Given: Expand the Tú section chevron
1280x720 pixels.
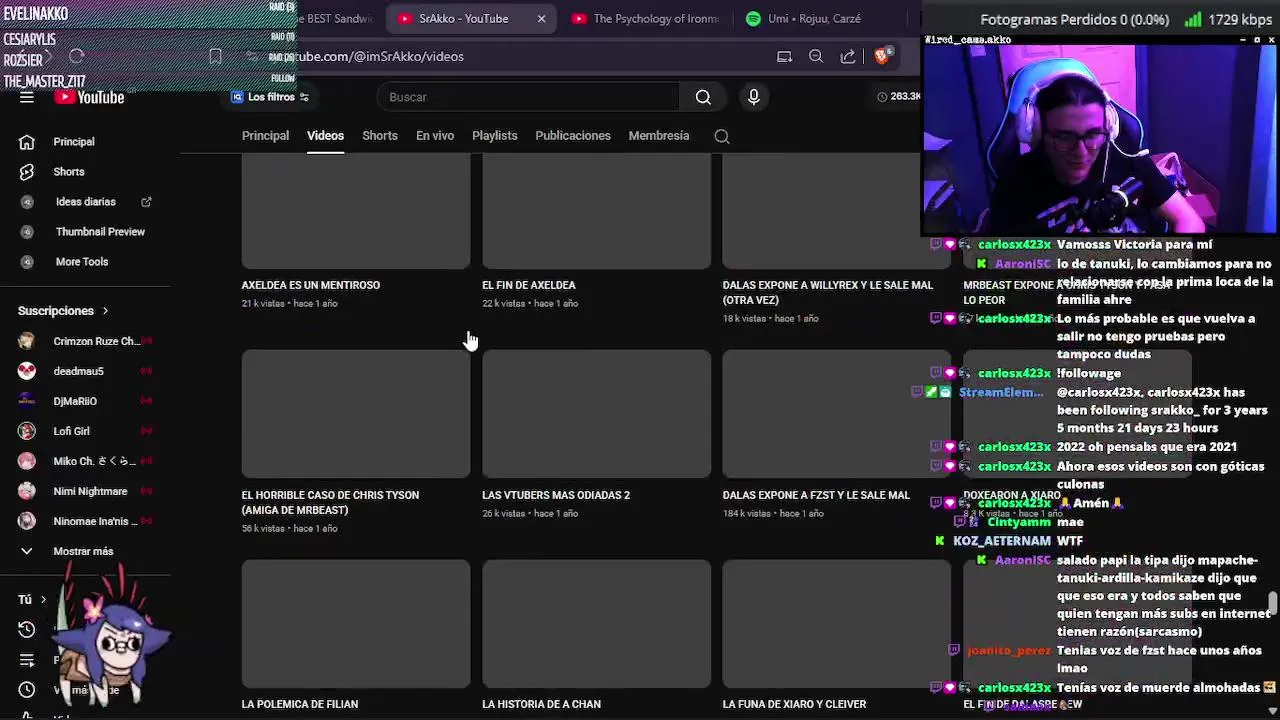Looking at the screenshot, I should pyautogui.click(x=43, y=599).
